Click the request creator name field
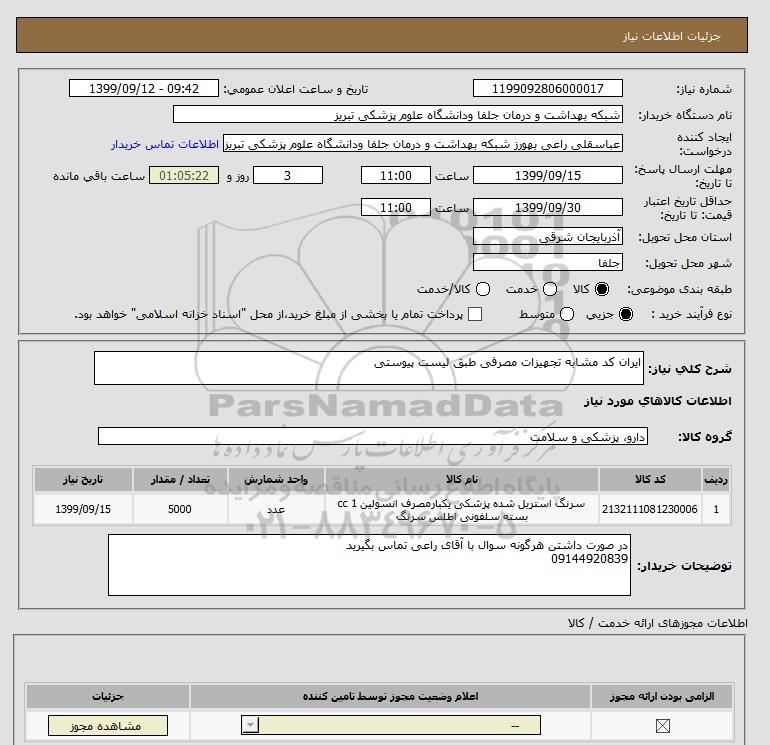 point(423,144)
